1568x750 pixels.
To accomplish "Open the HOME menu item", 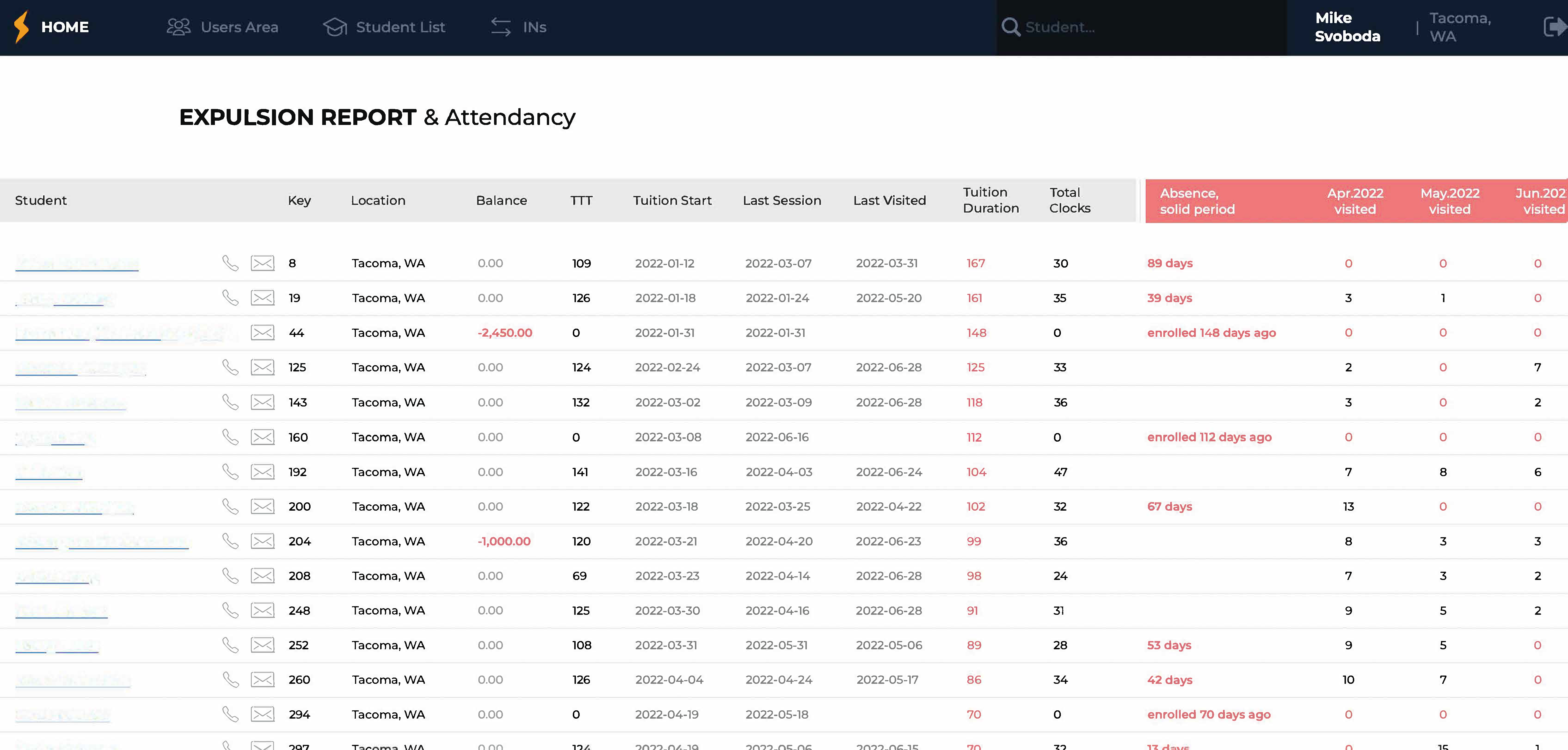I will click(65, 27).
